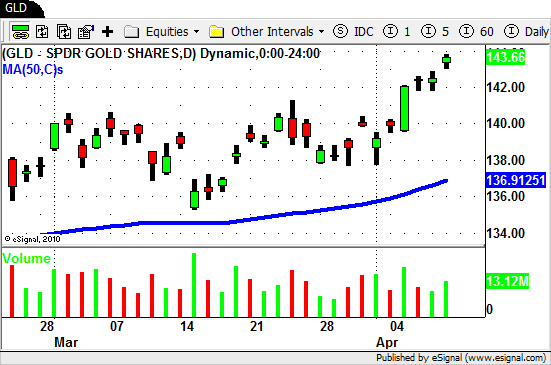Click the circled S symbol icon
The height and width of the screenshot is (365, 551).
tap(340, 32)
